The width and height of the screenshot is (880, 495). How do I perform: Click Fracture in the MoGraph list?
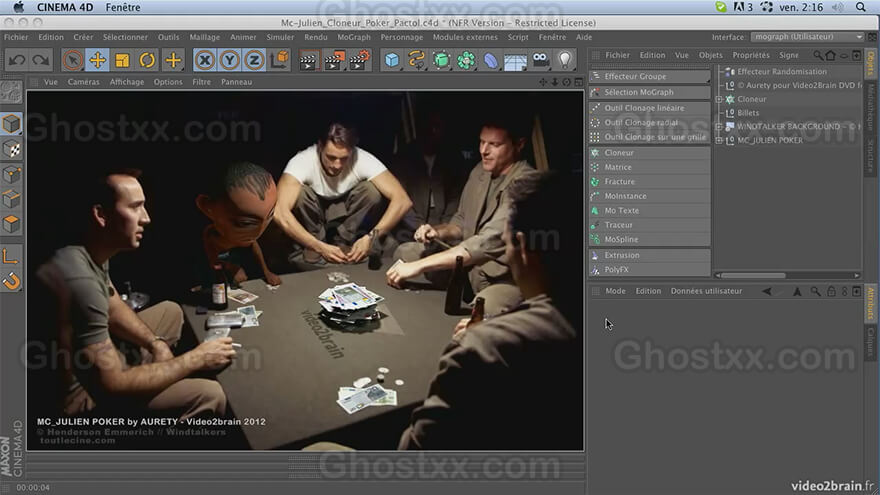coord(650,182)
